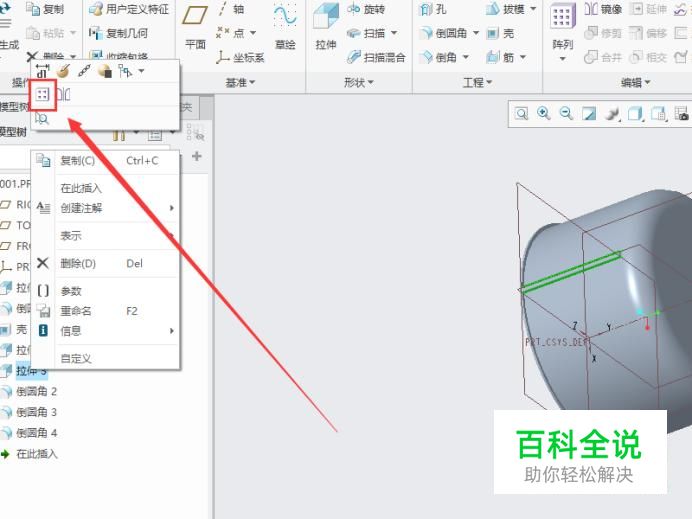Viewport: 692px width, 519px height.
Task: Open the 点 point dropdown arrow
Action: [x=253, y=33]
